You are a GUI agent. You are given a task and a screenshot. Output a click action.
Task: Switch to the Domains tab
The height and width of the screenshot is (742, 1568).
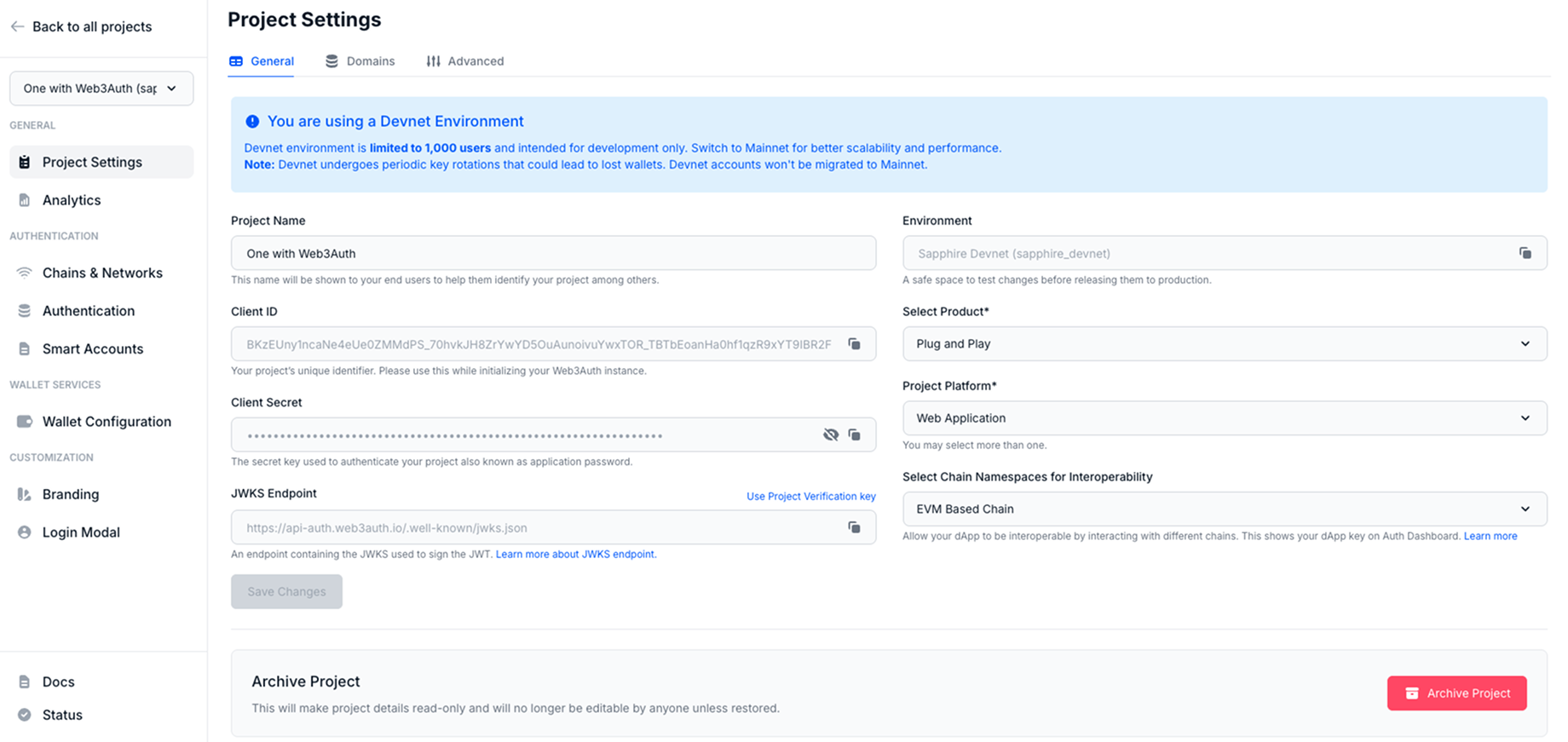pyautogui.click(x=370, y=60)
